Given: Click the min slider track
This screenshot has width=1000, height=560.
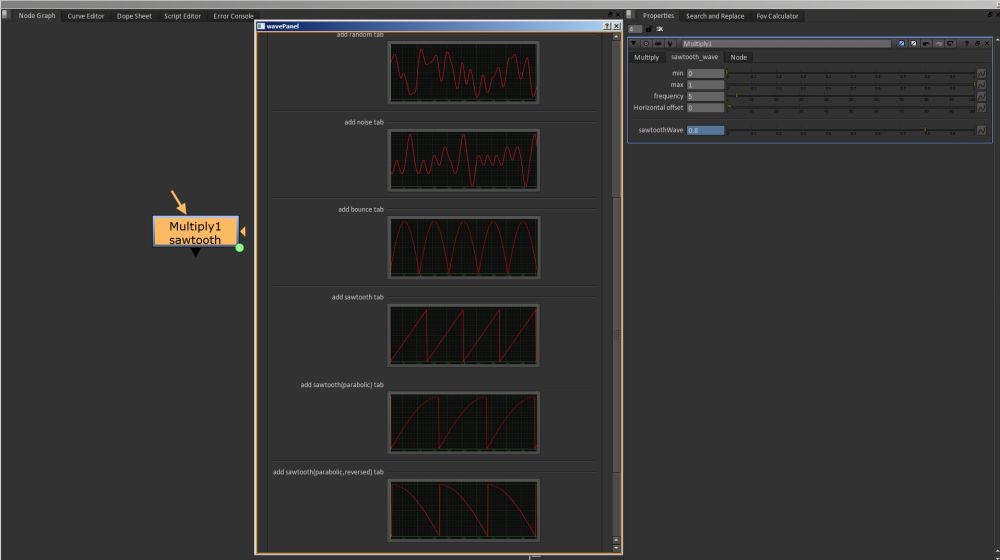Looking at the screenshot, I should 851,73.
